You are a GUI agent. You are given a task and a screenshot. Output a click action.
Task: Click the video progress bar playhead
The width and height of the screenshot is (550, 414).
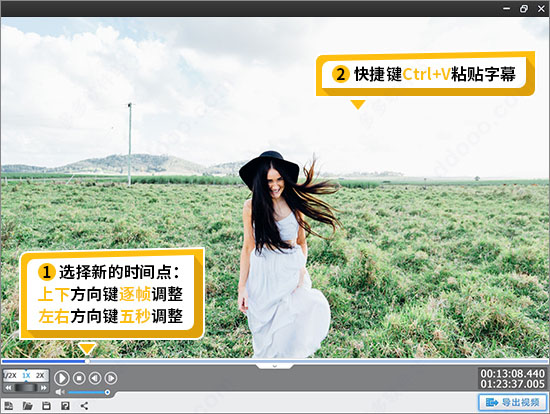pyautogui.click(x=86, y=361)
